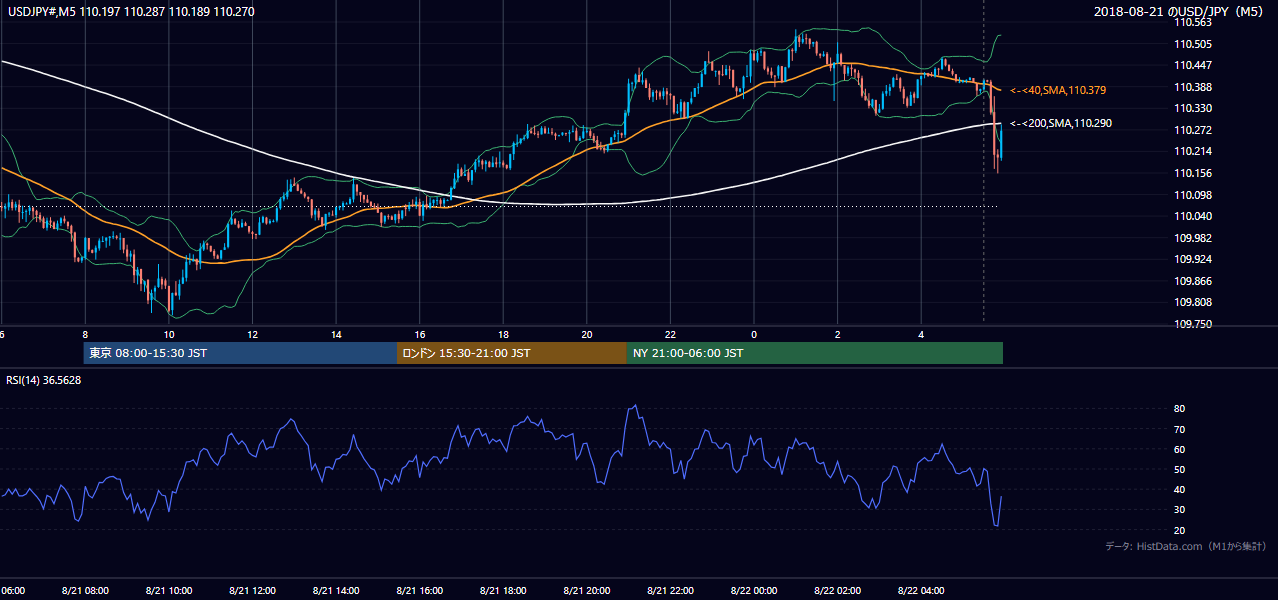Click hour label 12 under the price chart
Screen dimensions: 1278x600
[x=253, y=334]
